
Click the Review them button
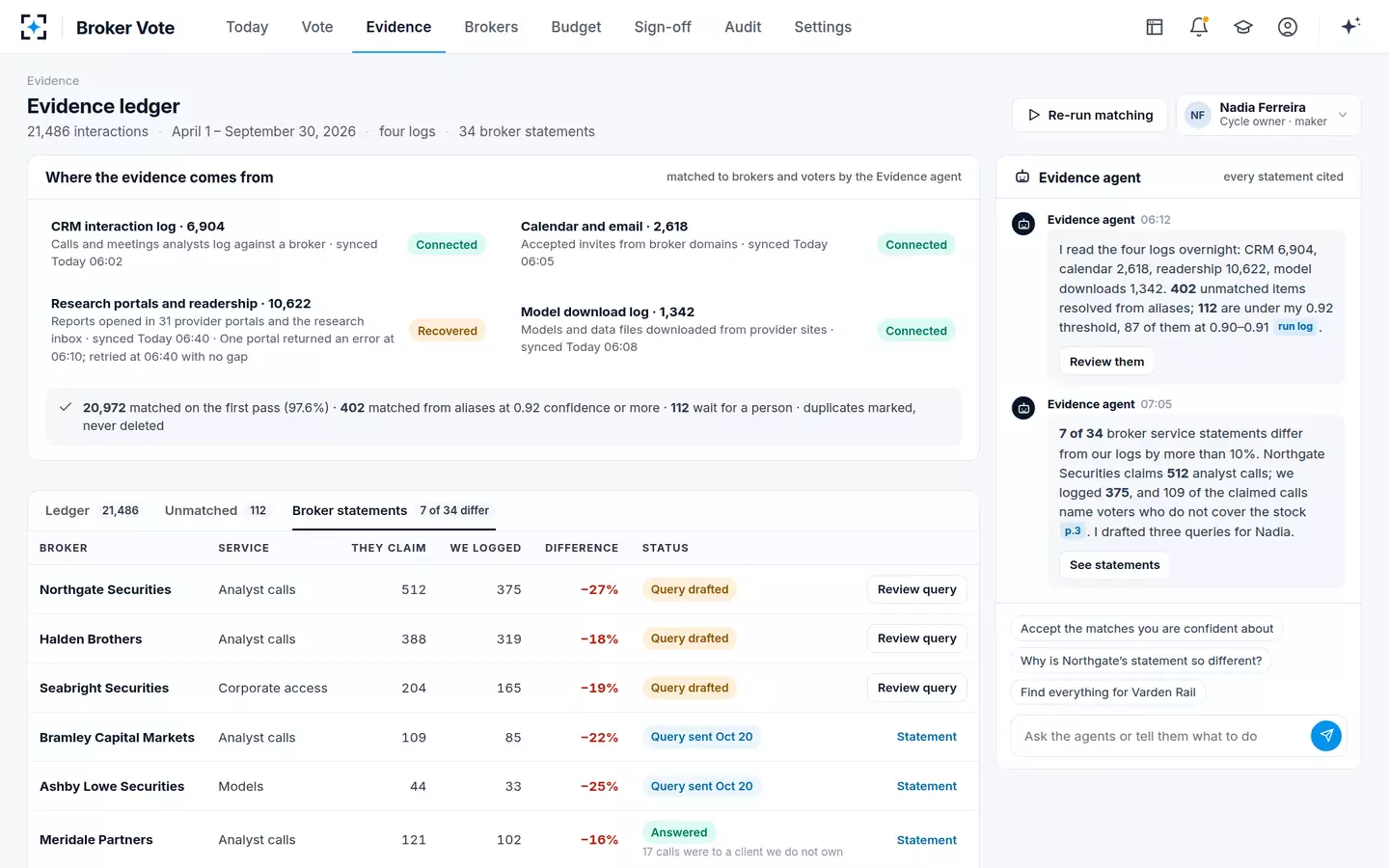[1106, 362]
